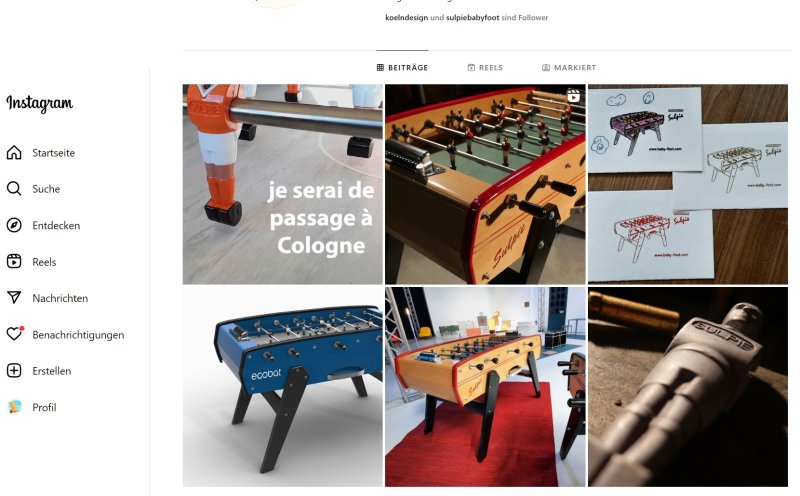Open Benachrichtigungen heart icon

point(14,334)
